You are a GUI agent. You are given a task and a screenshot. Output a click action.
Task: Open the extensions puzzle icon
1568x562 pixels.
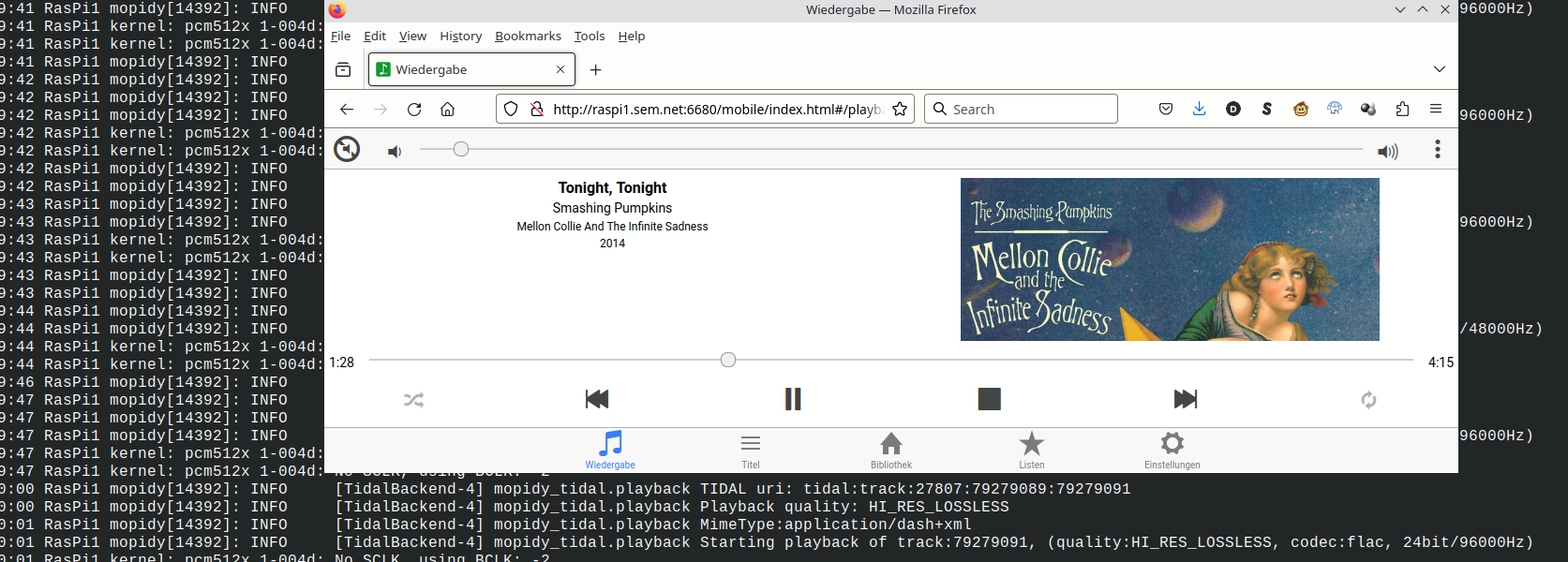tap(1402, 109)
